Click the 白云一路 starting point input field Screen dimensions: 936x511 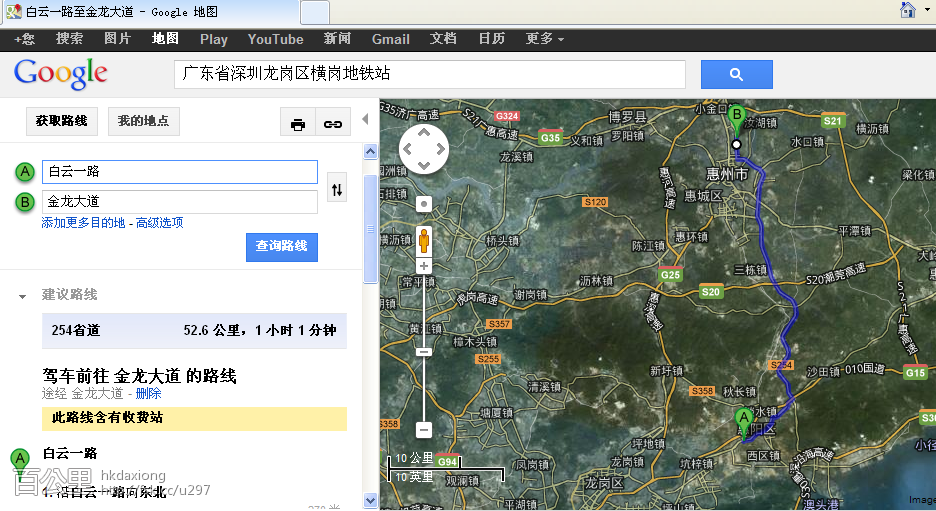click(x=180, y=172)
